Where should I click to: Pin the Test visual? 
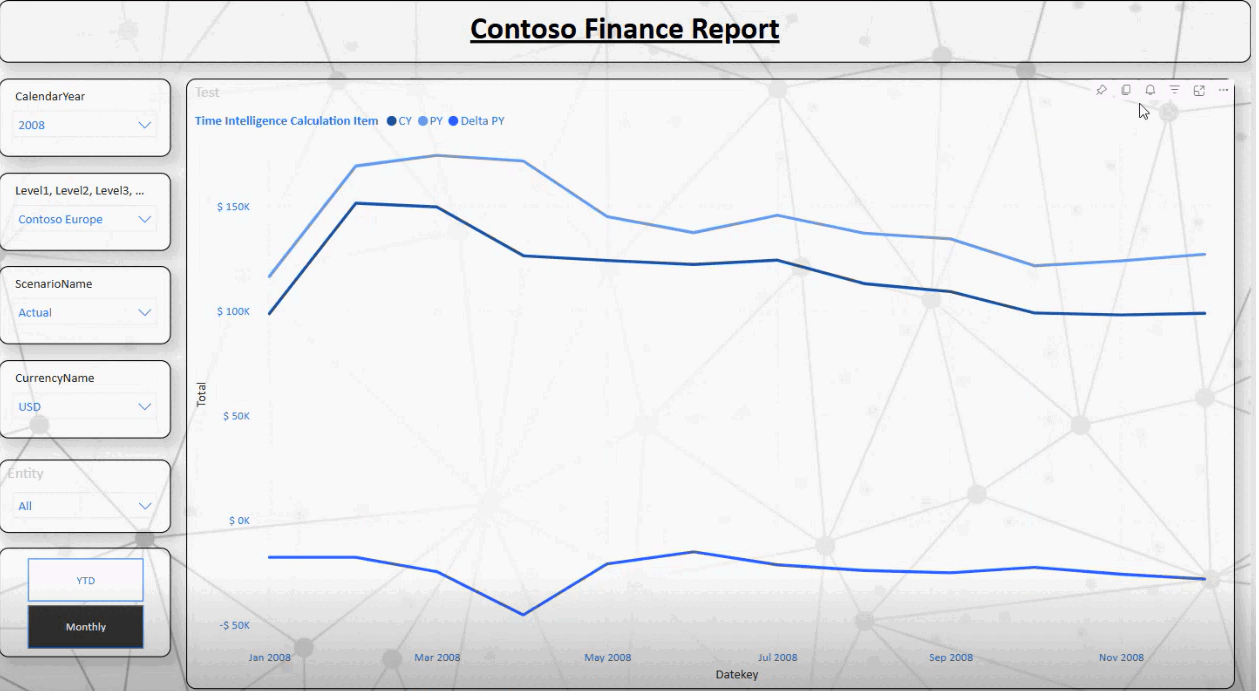(x=1101, y=90)
